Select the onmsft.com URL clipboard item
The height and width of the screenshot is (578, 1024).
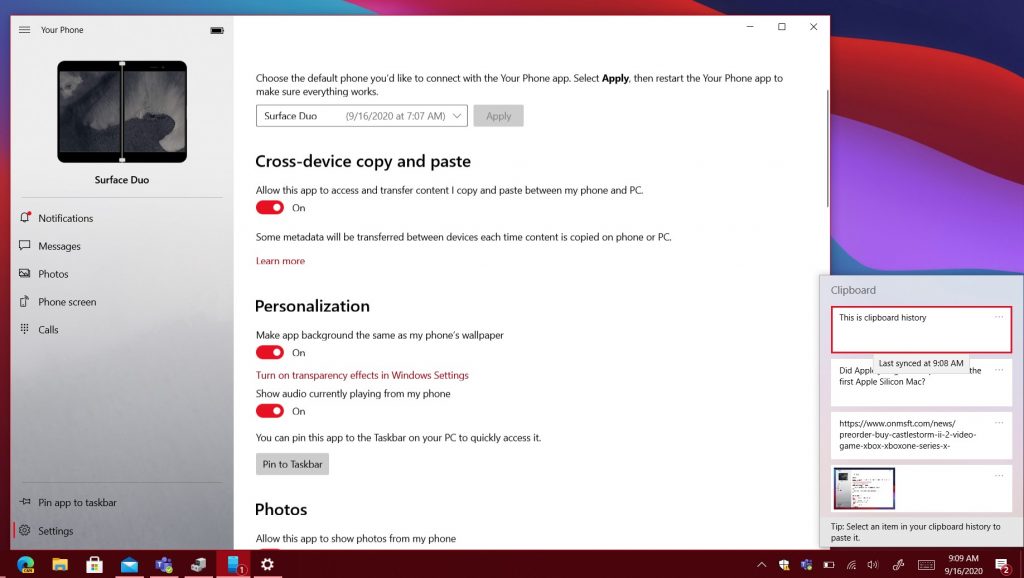click(x=921, y=434)
